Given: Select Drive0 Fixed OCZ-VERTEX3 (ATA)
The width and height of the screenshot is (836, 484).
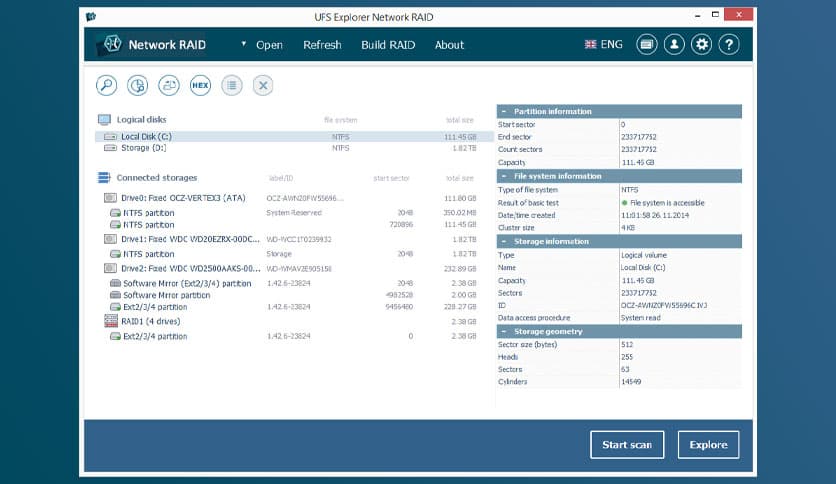Looking at the screenshot, I should coord(183,198).
